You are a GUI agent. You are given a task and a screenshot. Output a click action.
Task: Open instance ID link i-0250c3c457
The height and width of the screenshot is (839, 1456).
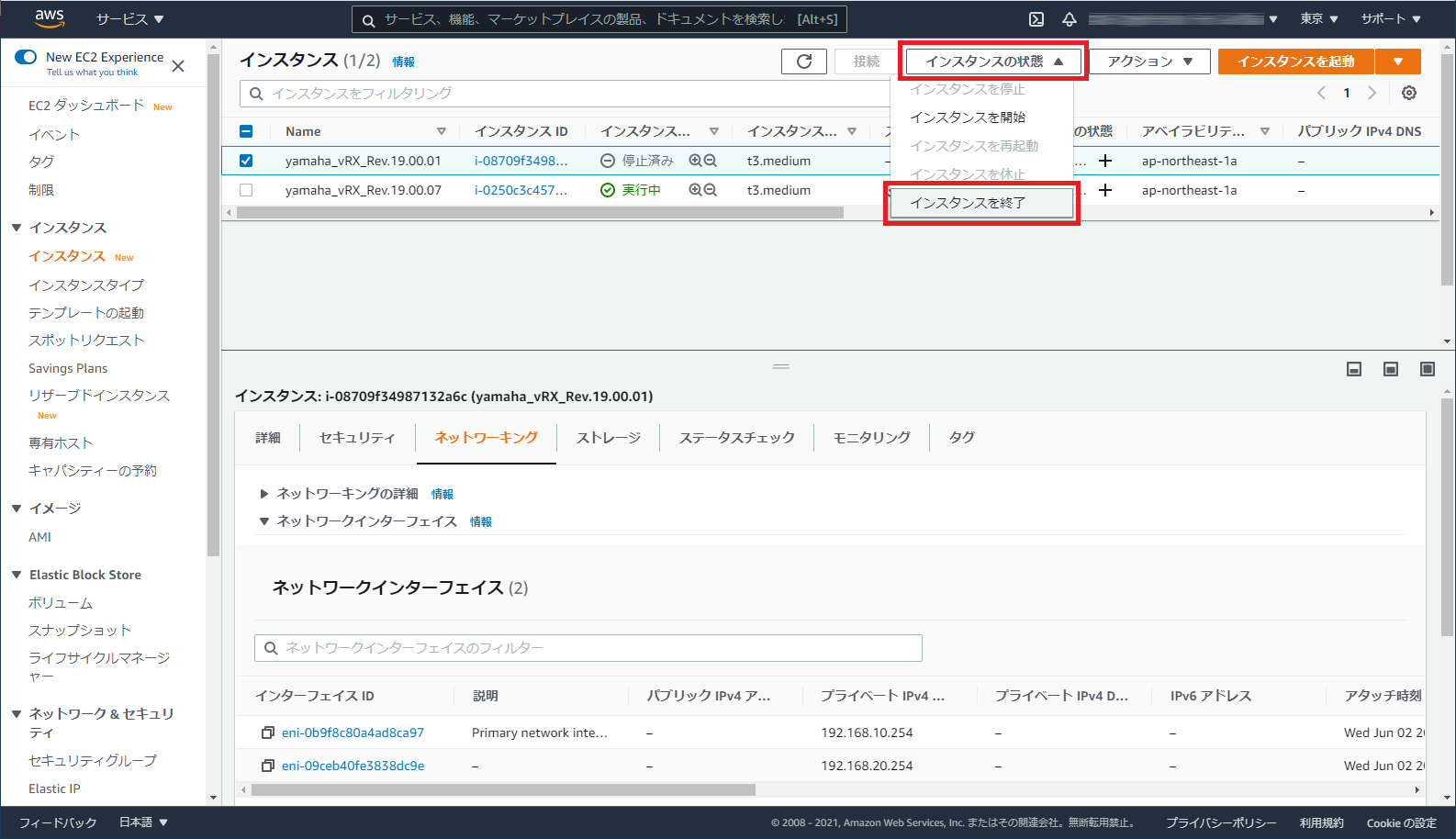pos(521,190)
